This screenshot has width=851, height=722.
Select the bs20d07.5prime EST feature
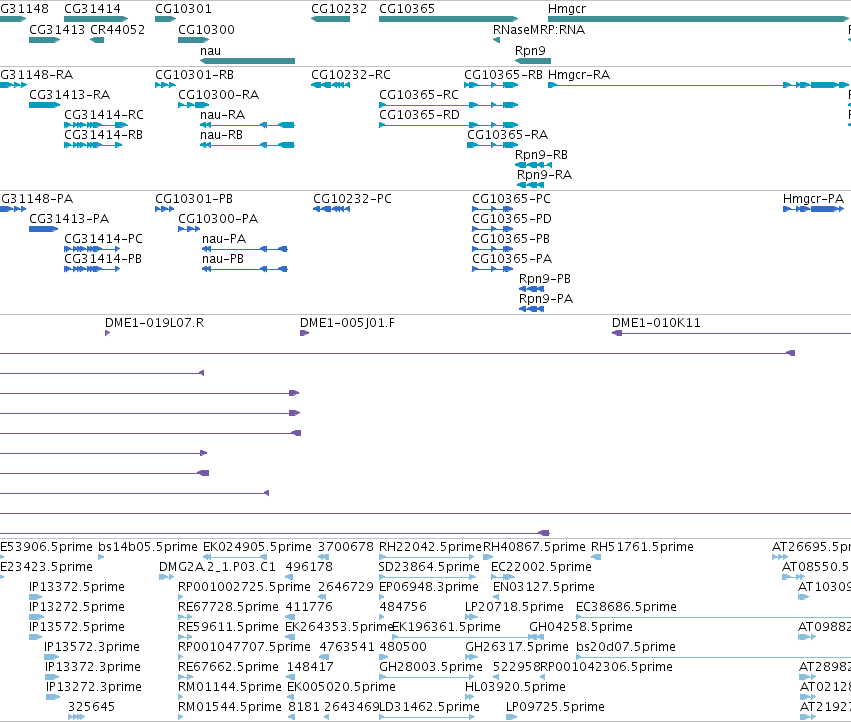click(714, 657)
